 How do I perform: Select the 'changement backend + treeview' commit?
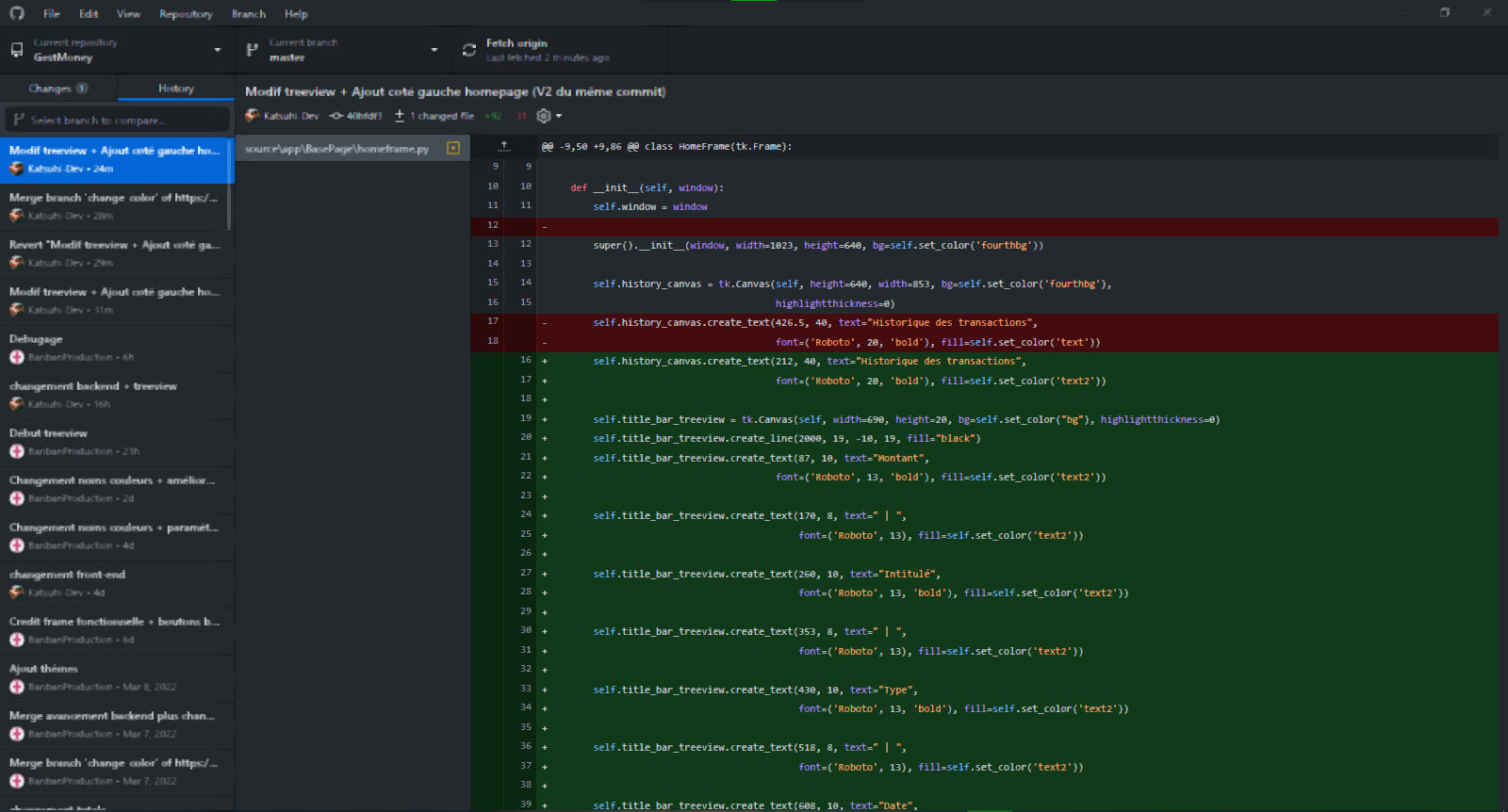click(x=117, y=396)
